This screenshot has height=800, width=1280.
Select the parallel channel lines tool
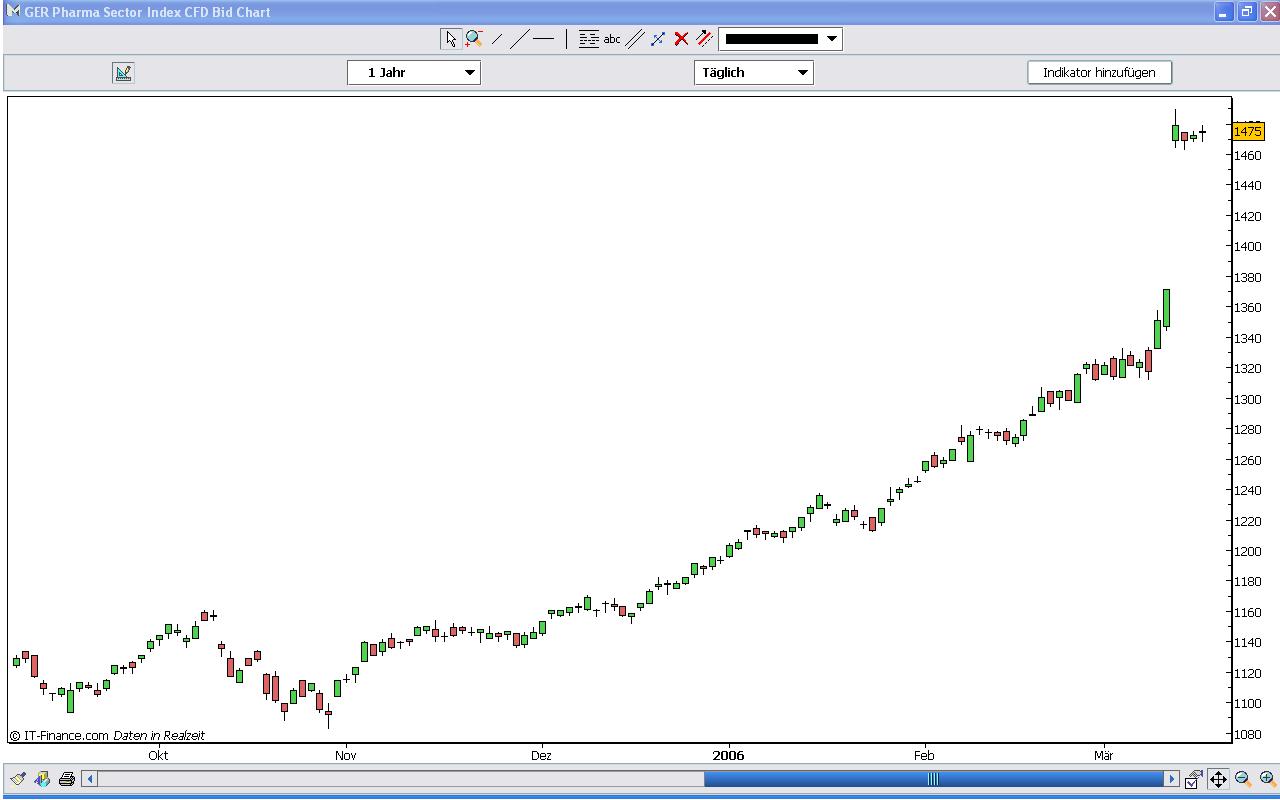[635, 39]
